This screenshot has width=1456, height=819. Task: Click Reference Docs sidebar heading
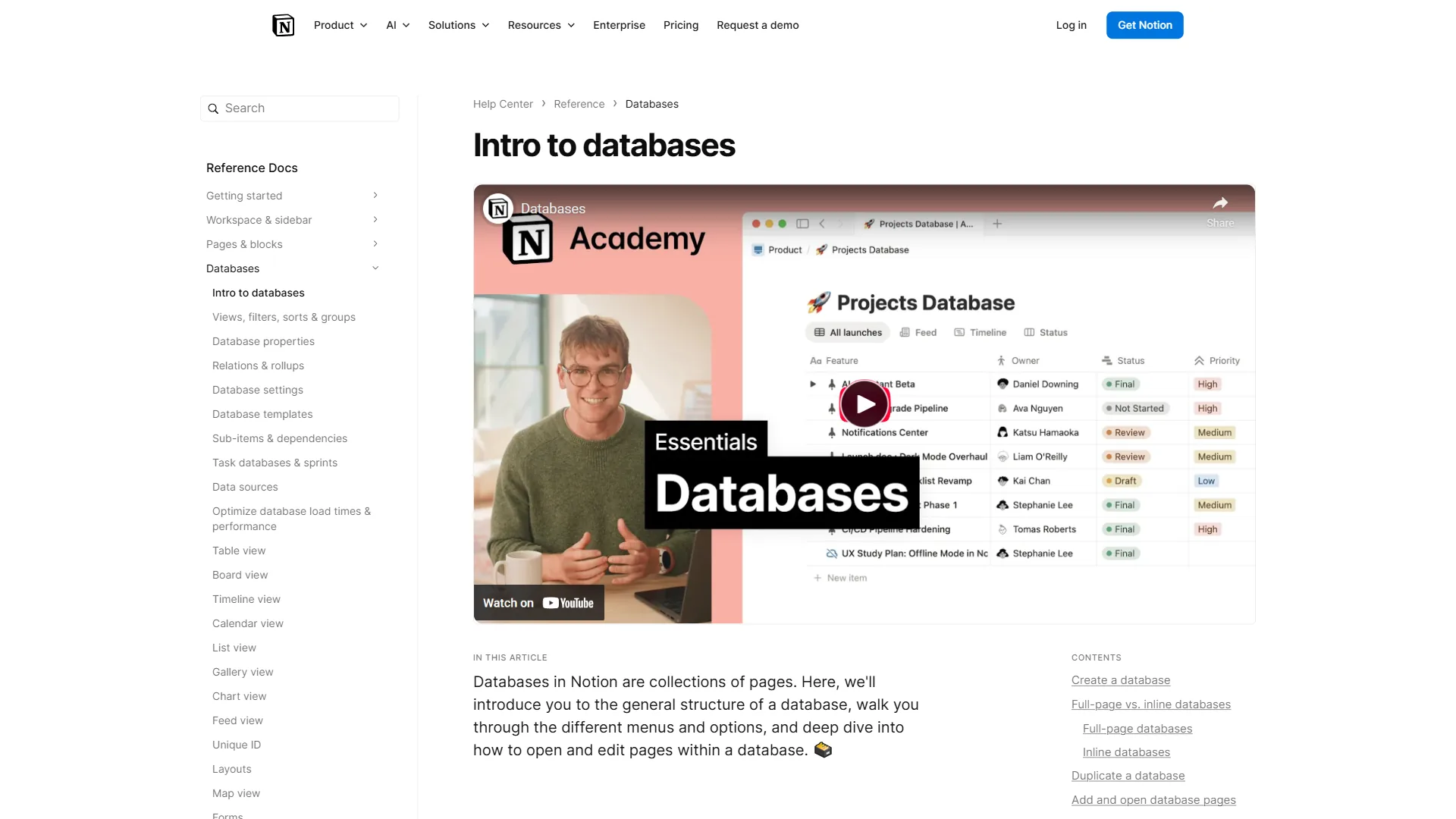(252, 168)
